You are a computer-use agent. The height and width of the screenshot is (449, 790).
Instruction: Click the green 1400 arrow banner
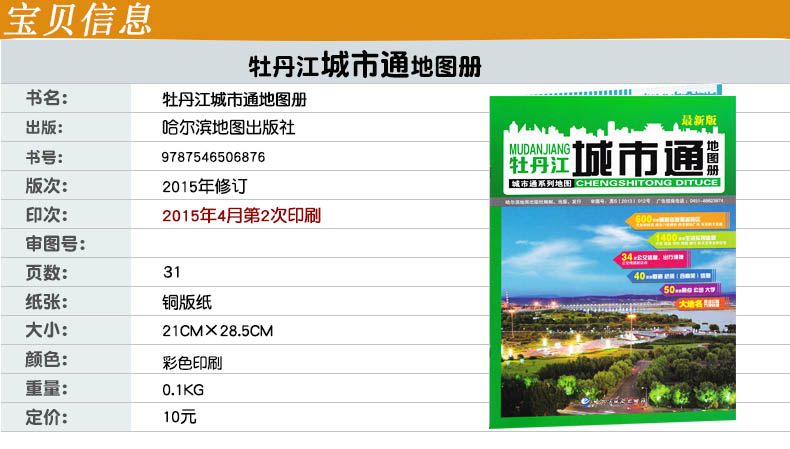pyautogui.click(x=691, y=239)
